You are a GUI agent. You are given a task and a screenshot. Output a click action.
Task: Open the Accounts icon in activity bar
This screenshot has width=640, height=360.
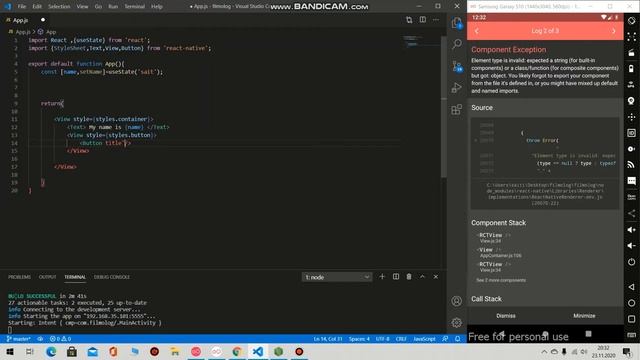click(x=456, y=301)
